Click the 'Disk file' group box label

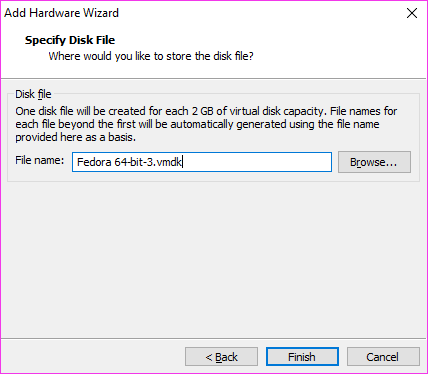pyautogui.click(x=33, y=94)
